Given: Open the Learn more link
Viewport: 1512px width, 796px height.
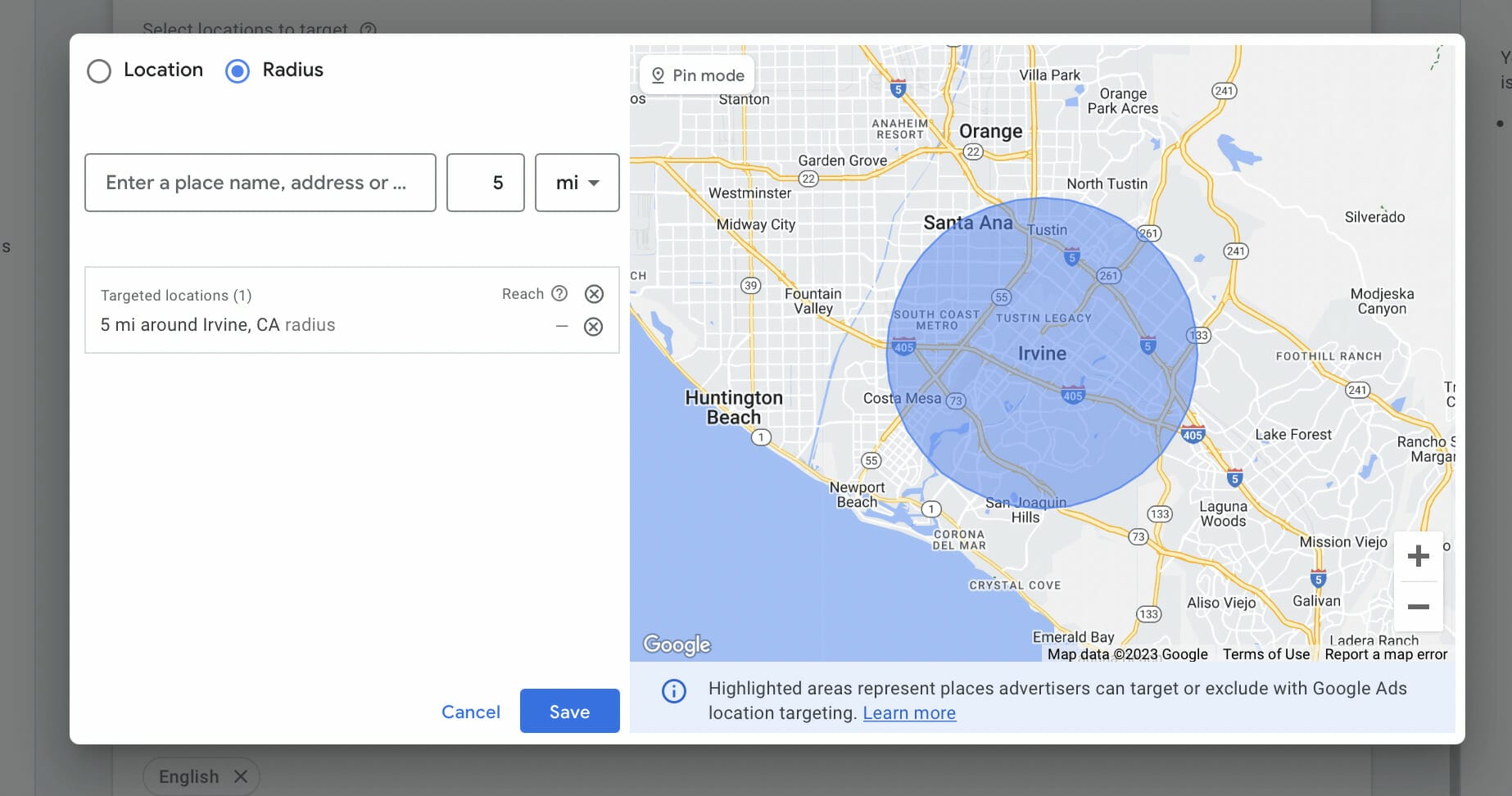Looking at the screenshot, I should (908, 712).
